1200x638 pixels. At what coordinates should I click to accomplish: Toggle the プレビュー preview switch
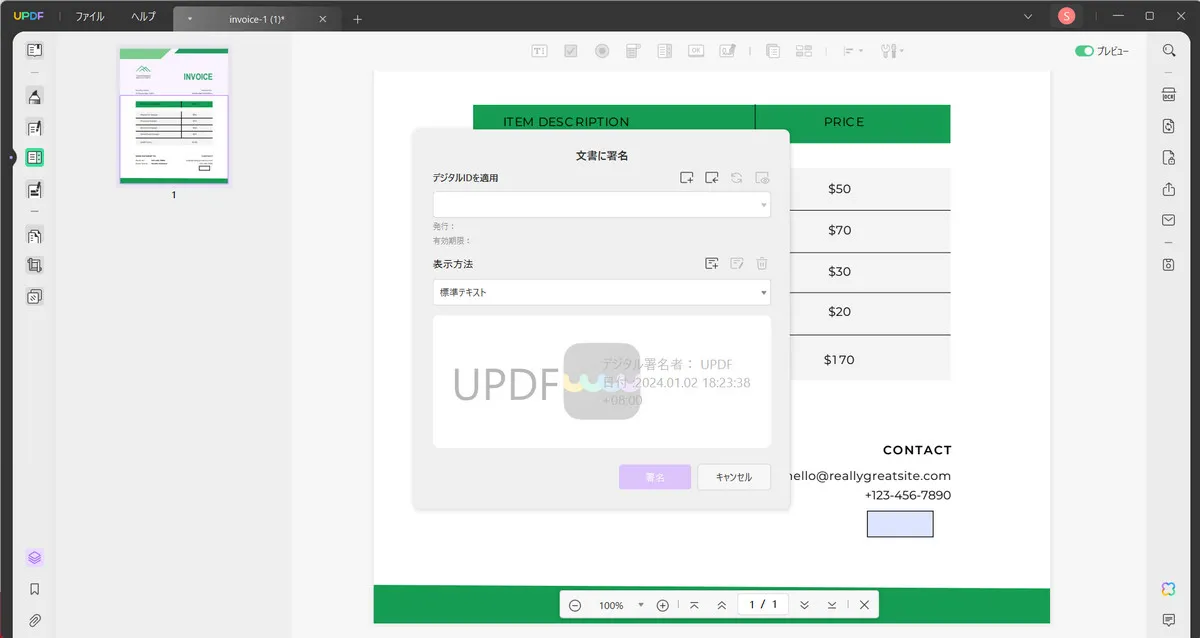tap(1084, 51)
